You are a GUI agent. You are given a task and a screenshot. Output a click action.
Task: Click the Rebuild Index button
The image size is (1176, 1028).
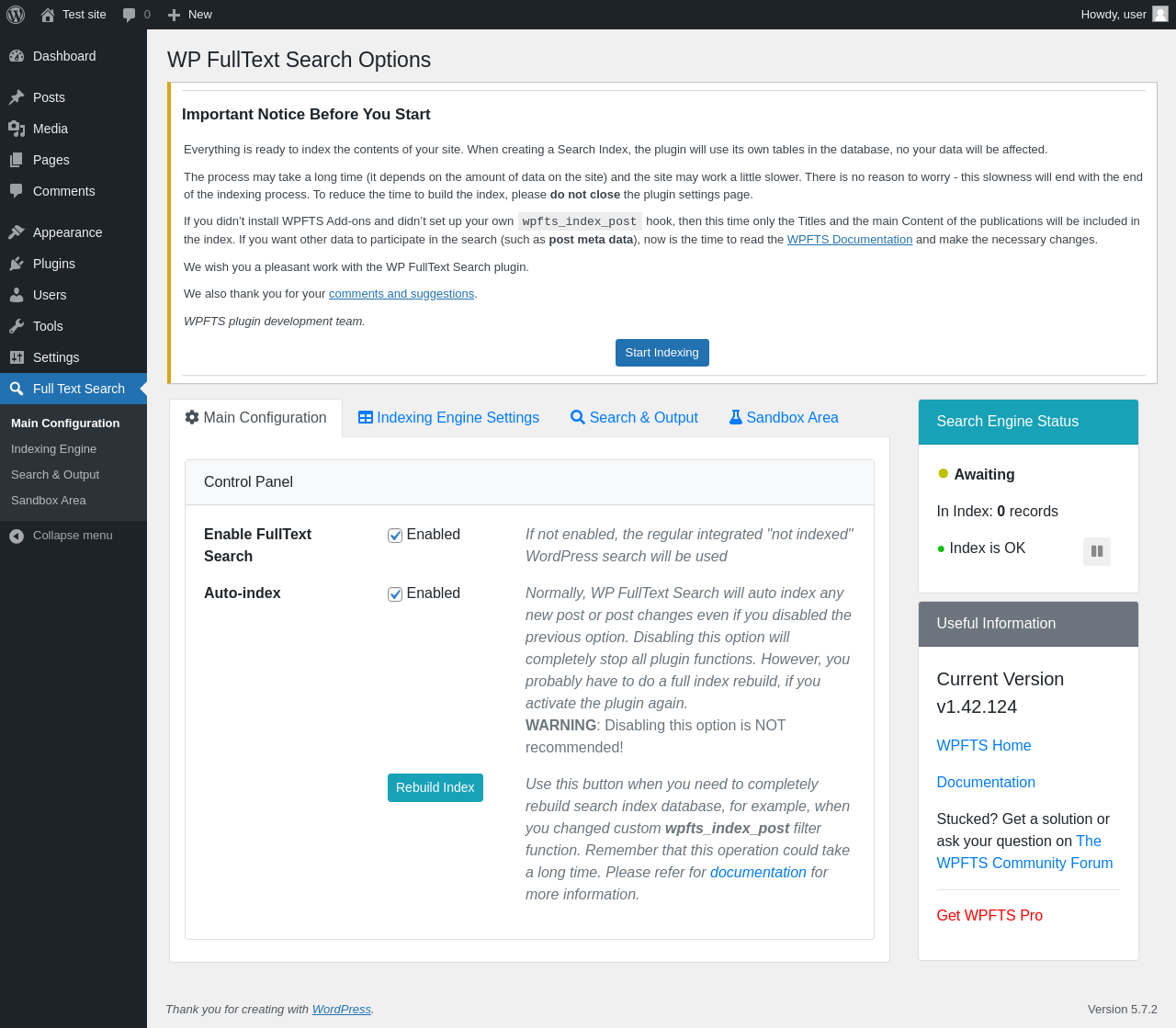pos(435,788)
